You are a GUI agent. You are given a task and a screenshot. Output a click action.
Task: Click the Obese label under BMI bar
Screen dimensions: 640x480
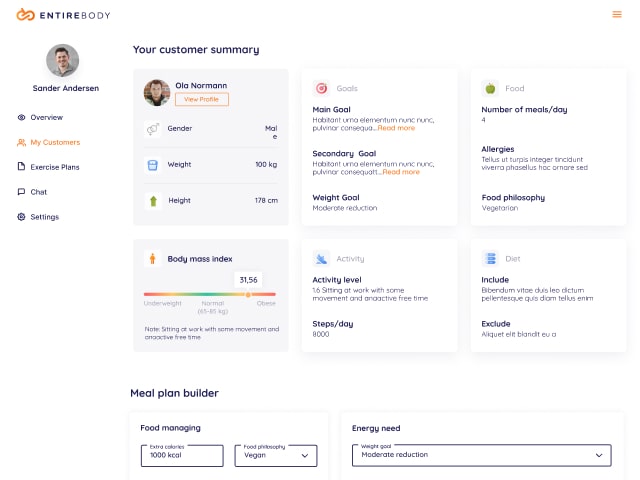[266, 303]
